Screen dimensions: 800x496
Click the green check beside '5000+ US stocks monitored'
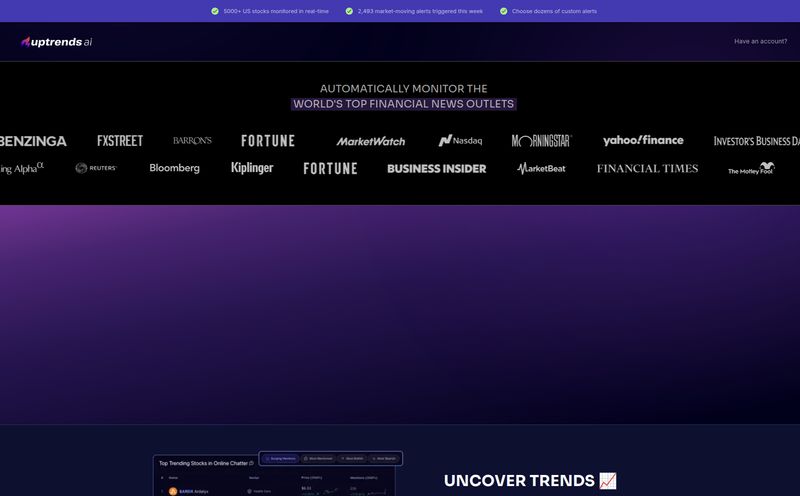(215, 11)
